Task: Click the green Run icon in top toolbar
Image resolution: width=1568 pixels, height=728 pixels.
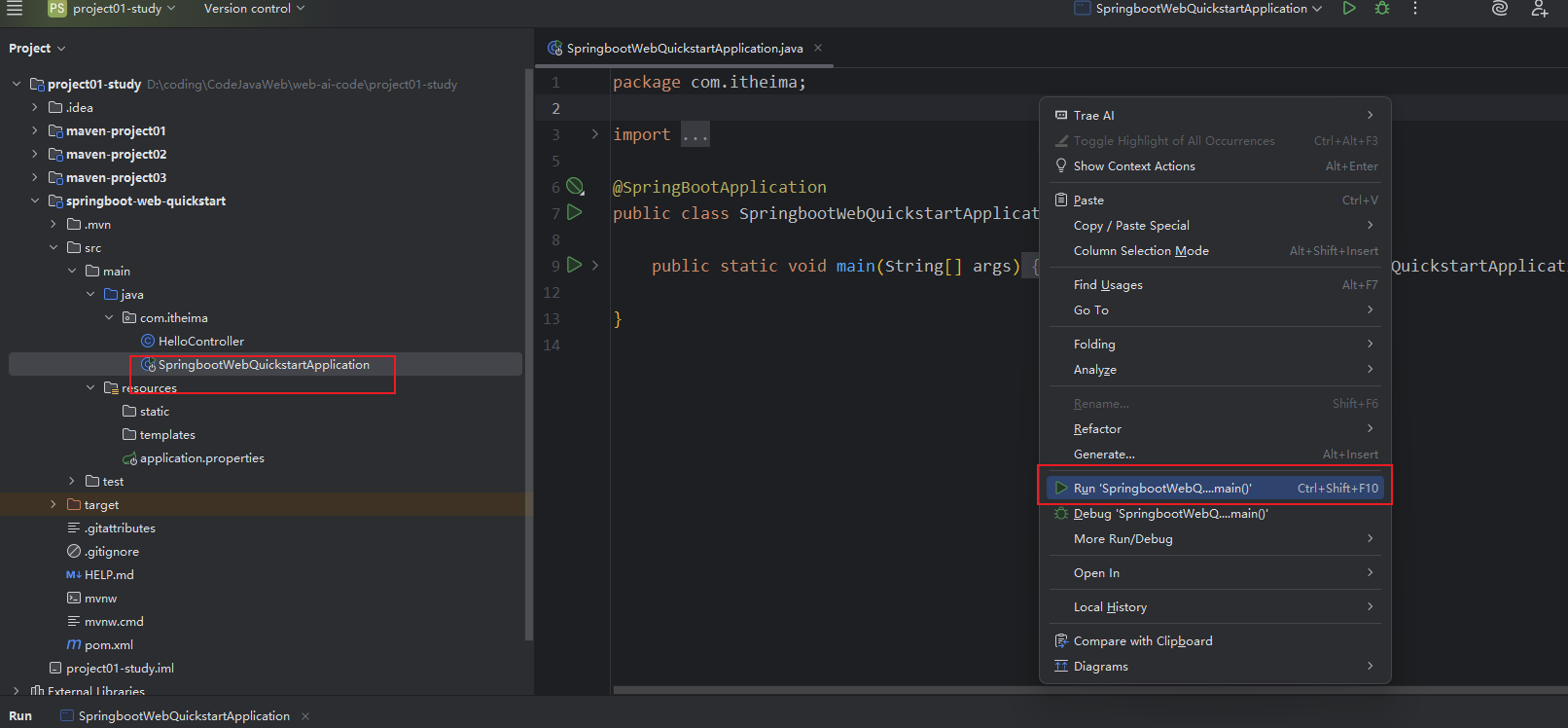Action: point(1349,9)
